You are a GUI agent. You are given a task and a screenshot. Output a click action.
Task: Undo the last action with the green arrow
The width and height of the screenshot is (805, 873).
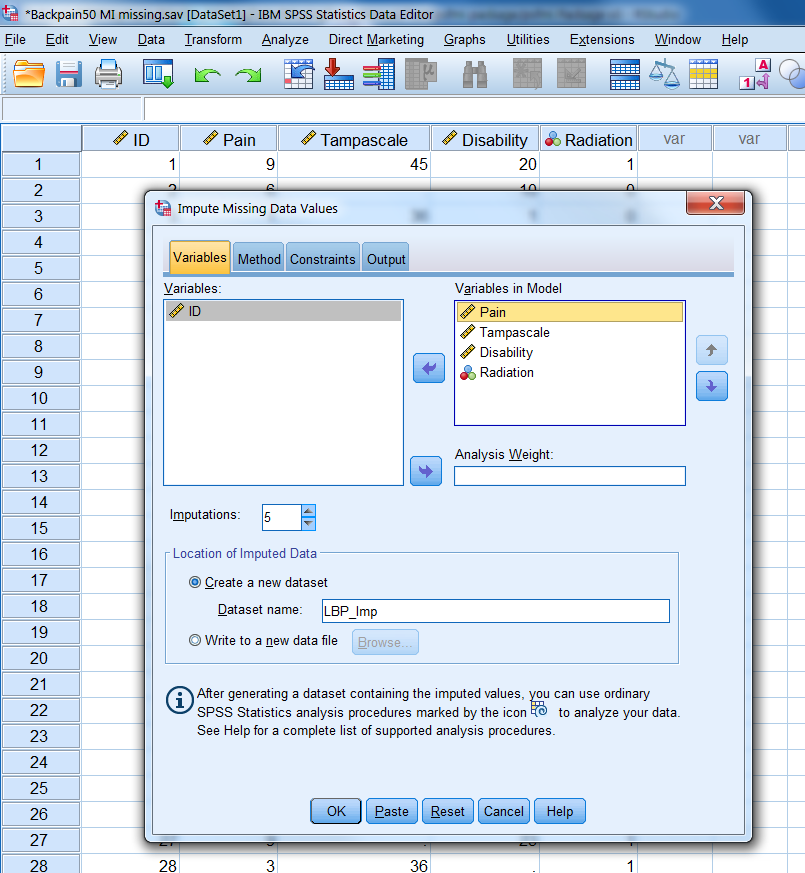(x=207, y=75)
